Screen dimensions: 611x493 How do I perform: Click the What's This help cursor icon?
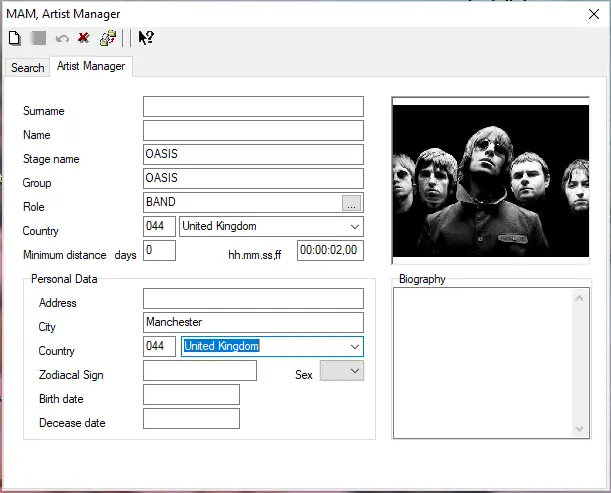[x=146, y=38]
